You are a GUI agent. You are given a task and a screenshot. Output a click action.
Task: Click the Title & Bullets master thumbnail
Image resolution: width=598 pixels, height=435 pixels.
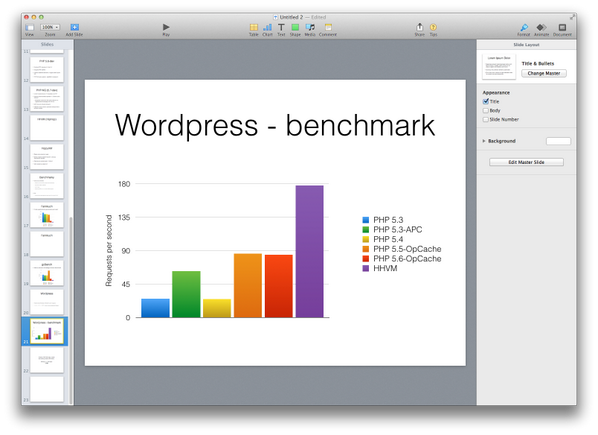(499, 67)
